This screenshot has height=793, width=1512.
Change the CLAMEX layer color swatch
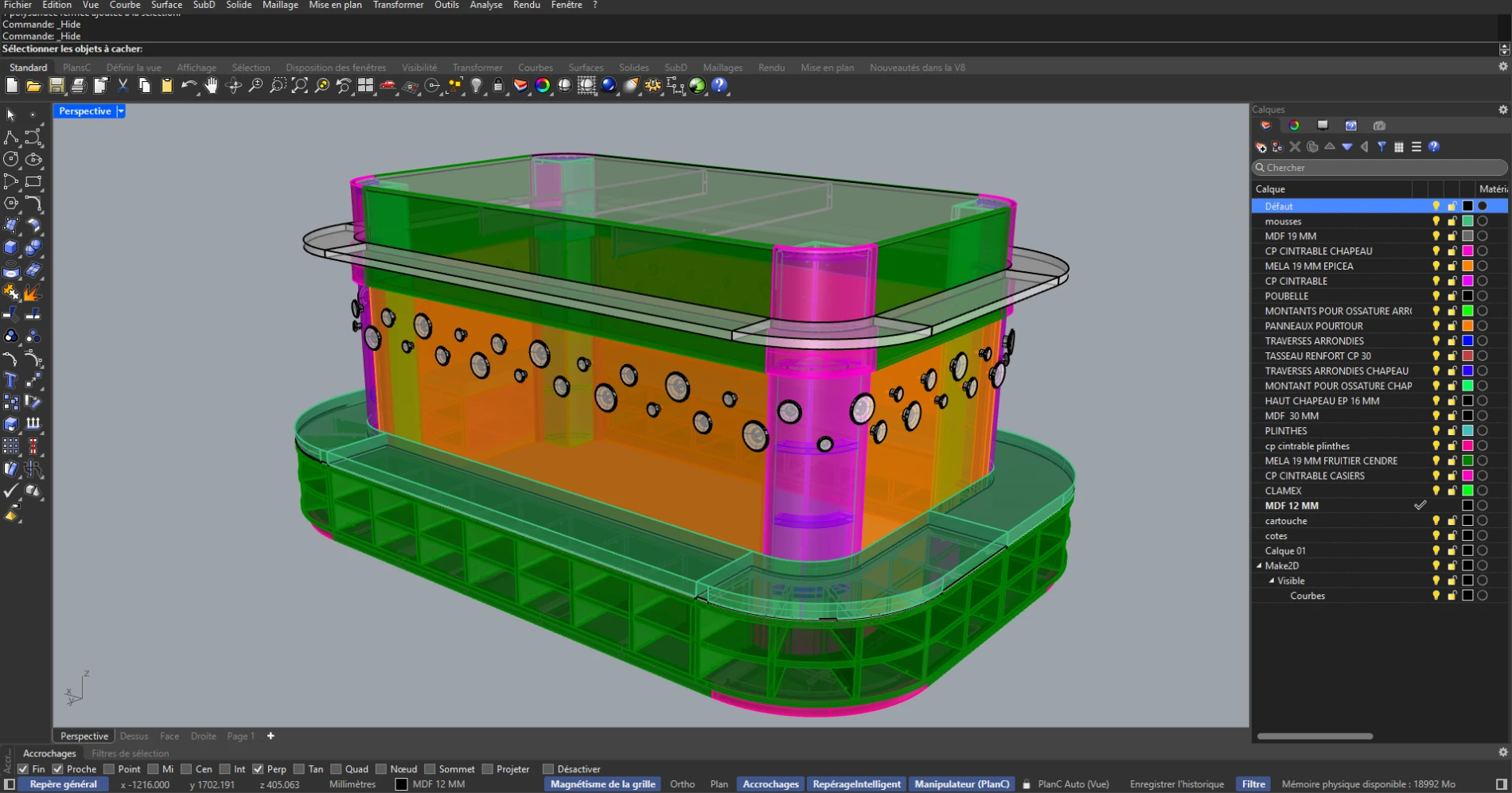coord(1467,491)
